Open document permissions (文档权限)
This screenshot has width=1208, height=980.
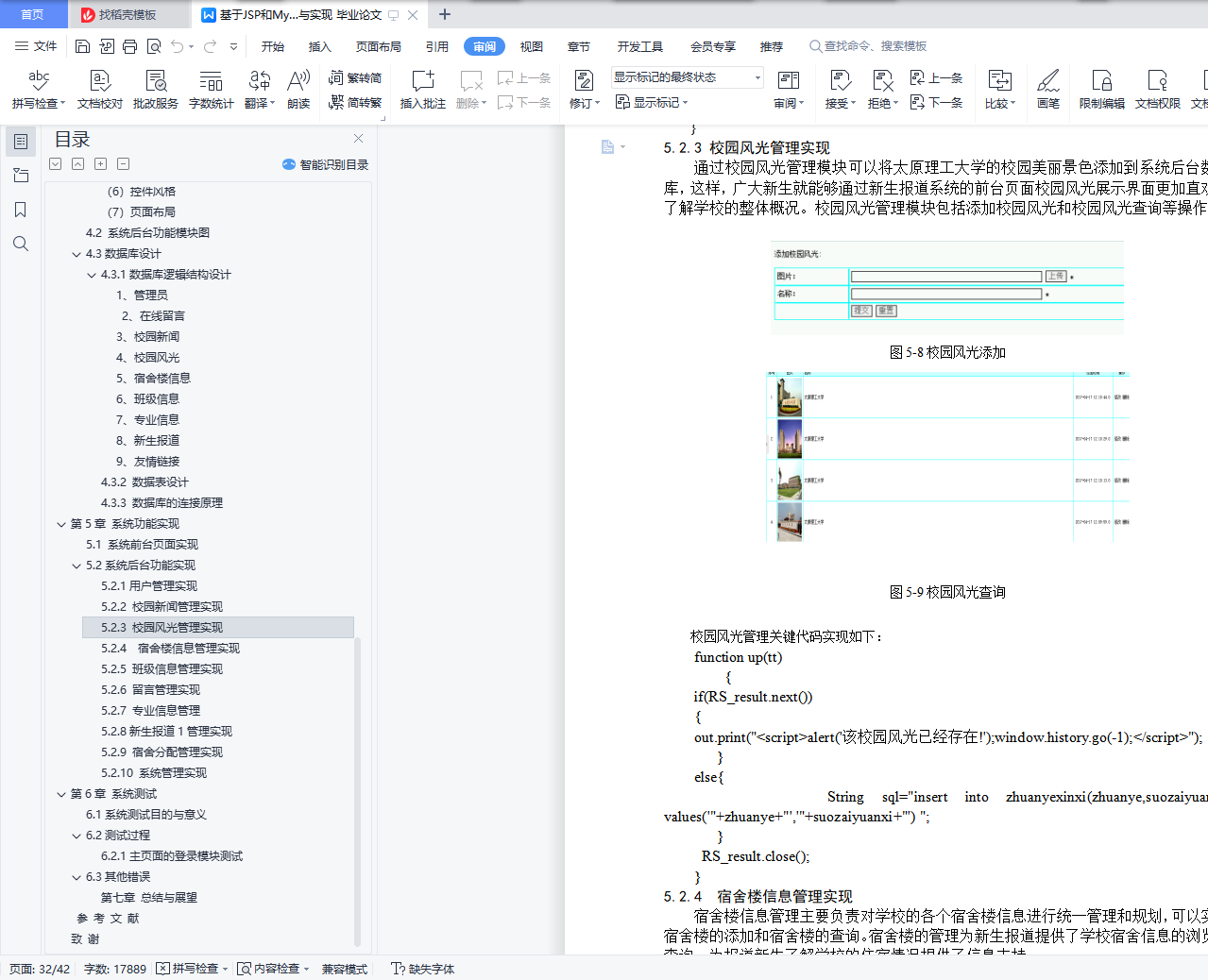click(x=1158, y=90)
